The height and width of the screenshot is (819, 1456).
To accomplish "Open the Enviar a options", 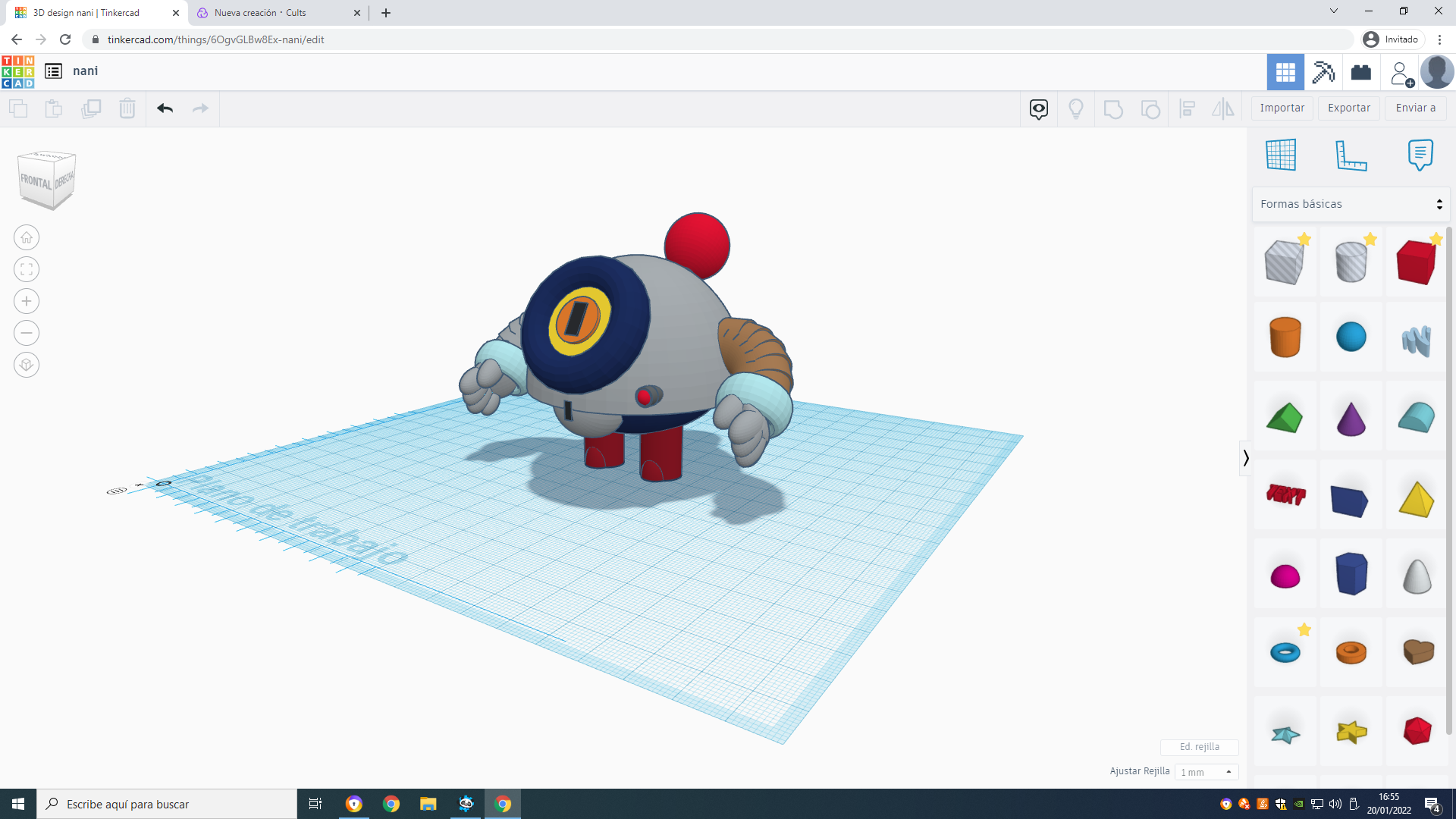I will click(1415, 108).
